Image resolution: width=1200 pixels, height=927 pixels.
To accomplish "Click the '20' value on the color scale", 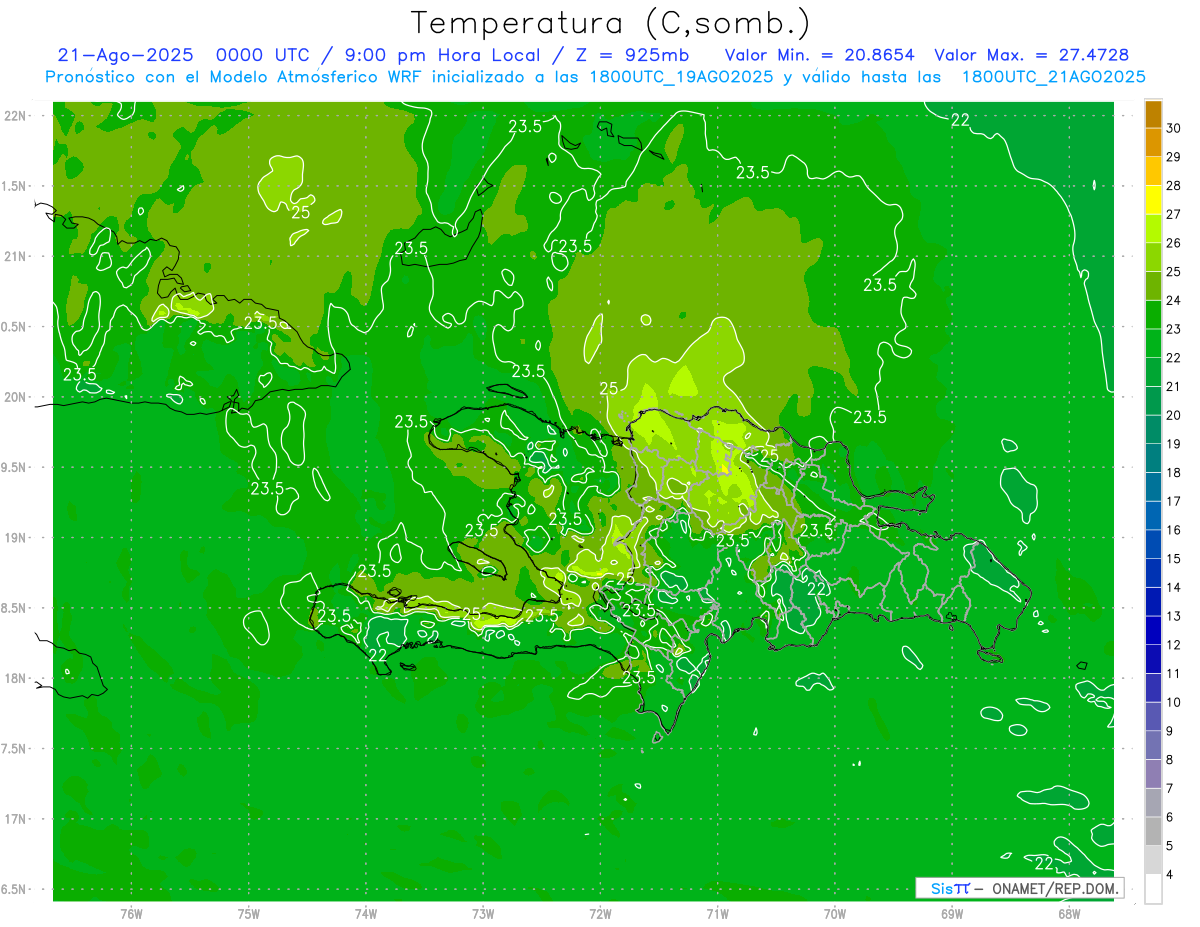I will click(x=1174, y=415).
